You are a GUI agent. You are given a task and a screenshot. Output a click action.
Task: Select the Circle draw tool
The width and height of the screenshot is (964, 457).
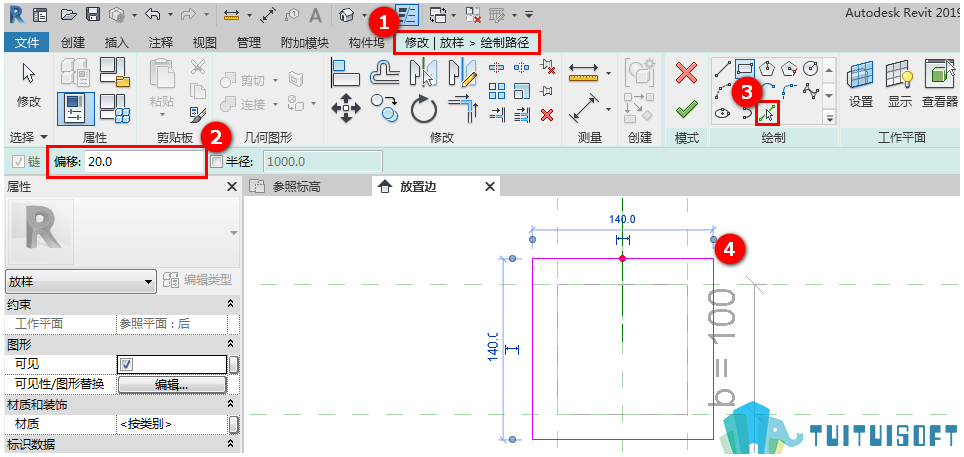pos(812,68)
